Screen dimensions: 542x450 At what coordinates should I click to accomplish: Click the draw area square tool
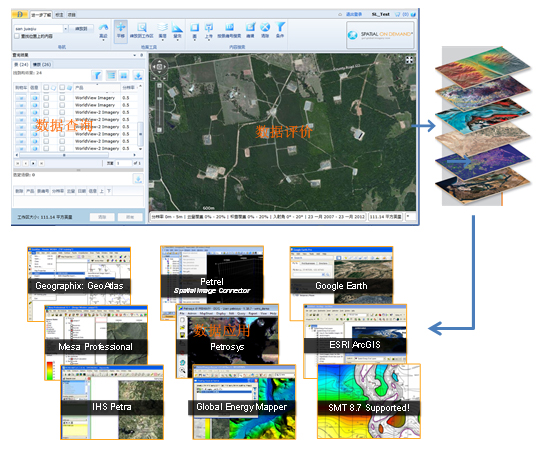(x=195, y=27)
